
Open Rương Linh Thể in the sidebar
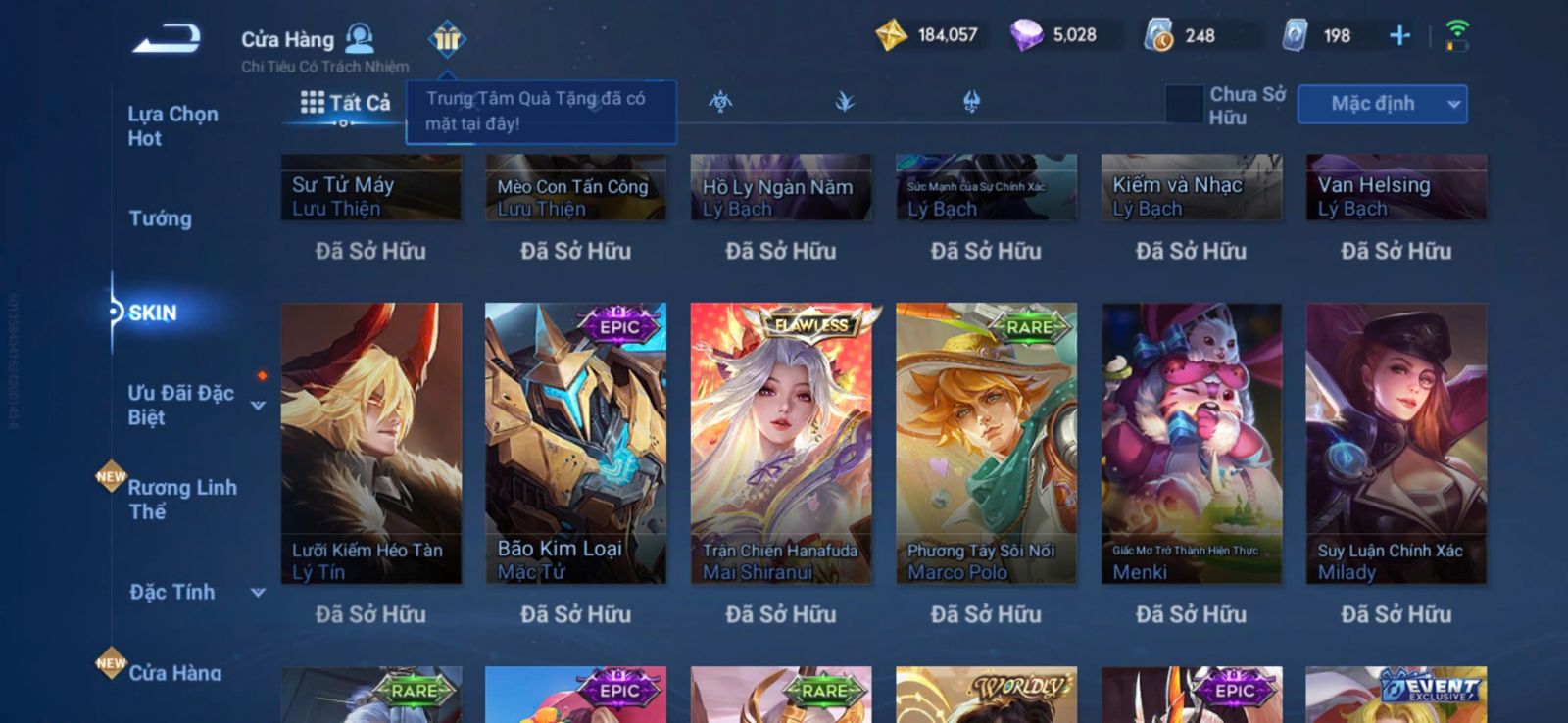point(183,499)
